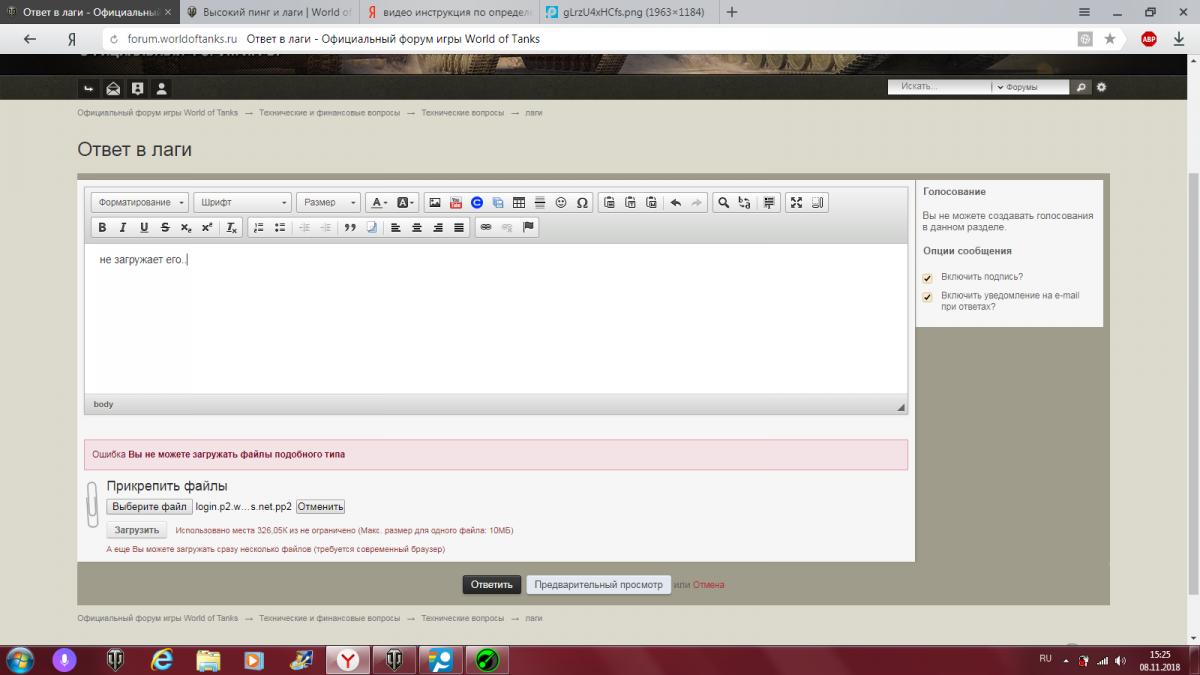Toggle 'Включить уведомление на e-mail' checkbox

(x=927, y=297)
